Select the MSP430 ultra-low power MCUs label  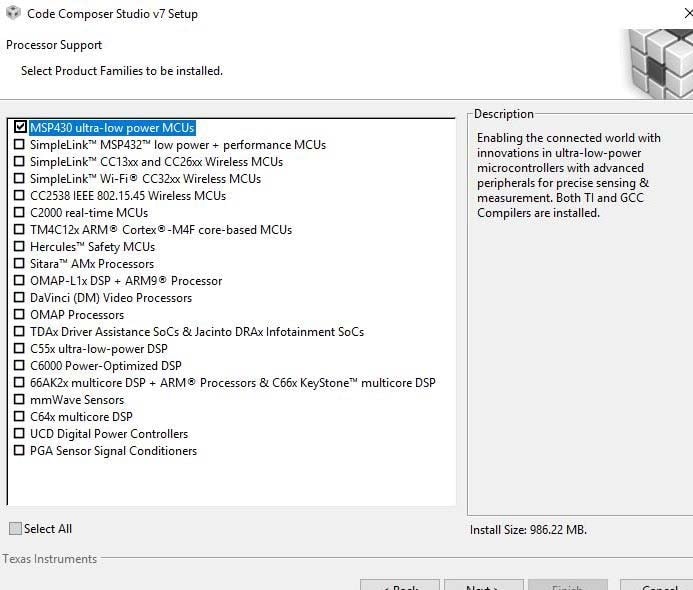pyautogui.click(x=112, y=128)
